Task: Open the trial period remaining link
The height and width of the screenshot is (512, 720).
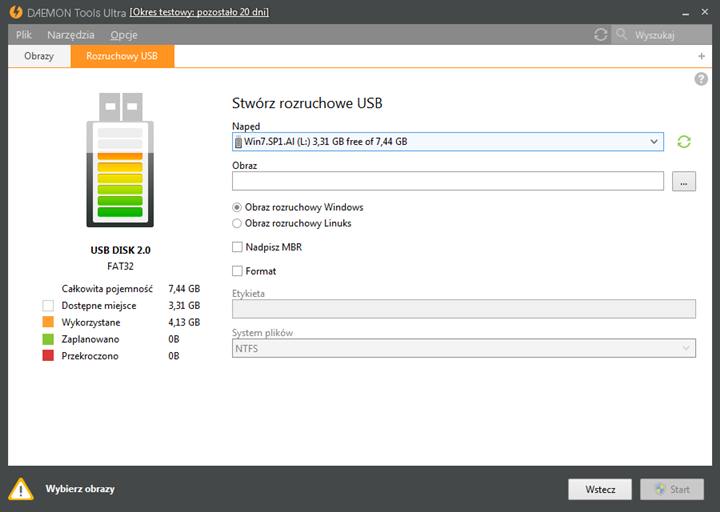Action: pyautogui.click(x=199, y=12)
